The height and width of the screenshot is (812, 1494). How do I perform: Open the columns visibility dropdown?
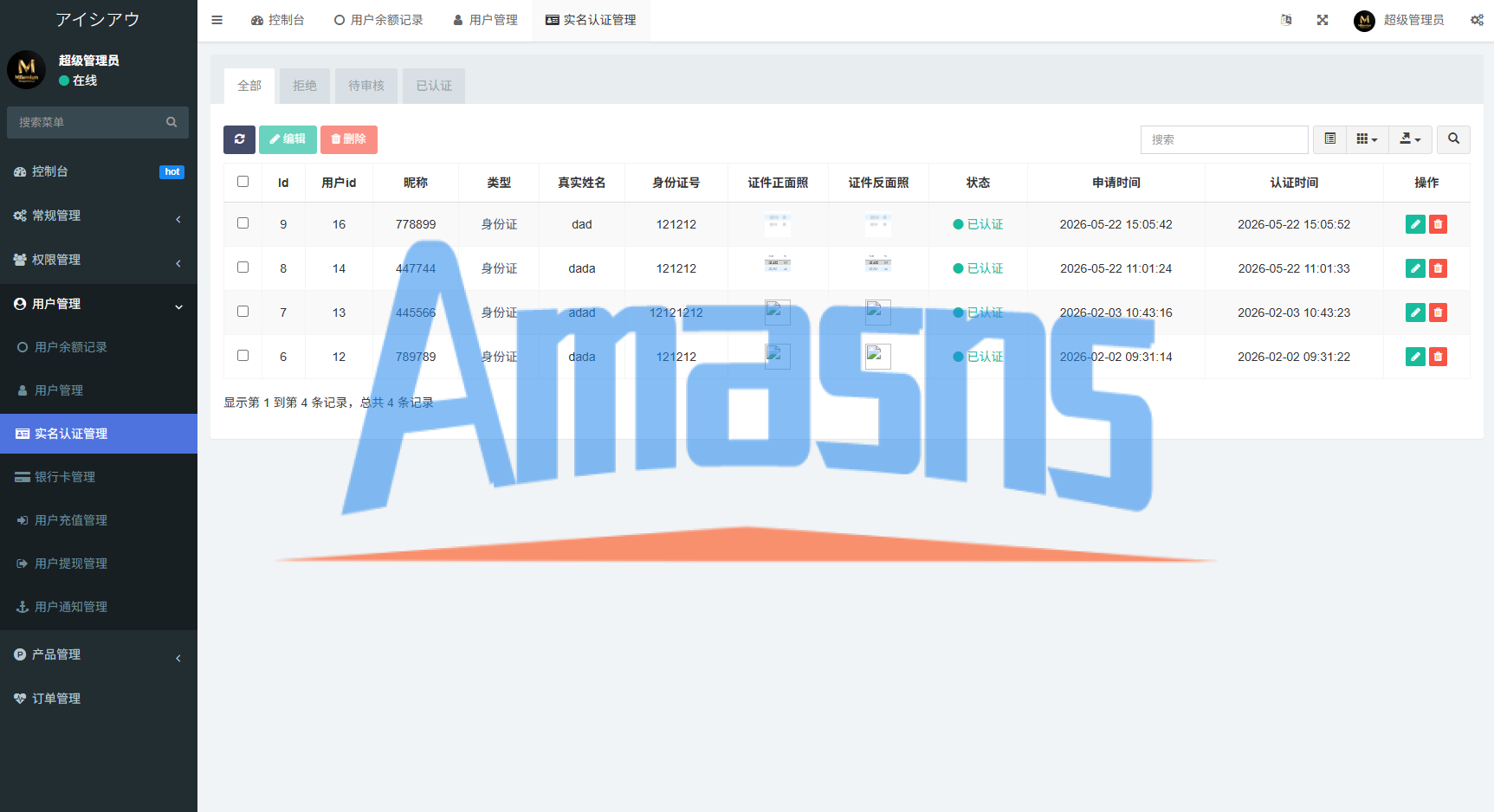click(x=1368, y=139)
